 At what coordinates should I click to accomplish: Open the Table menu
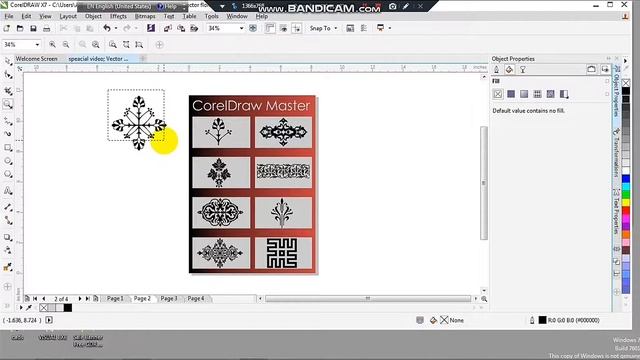coord(189,16)
